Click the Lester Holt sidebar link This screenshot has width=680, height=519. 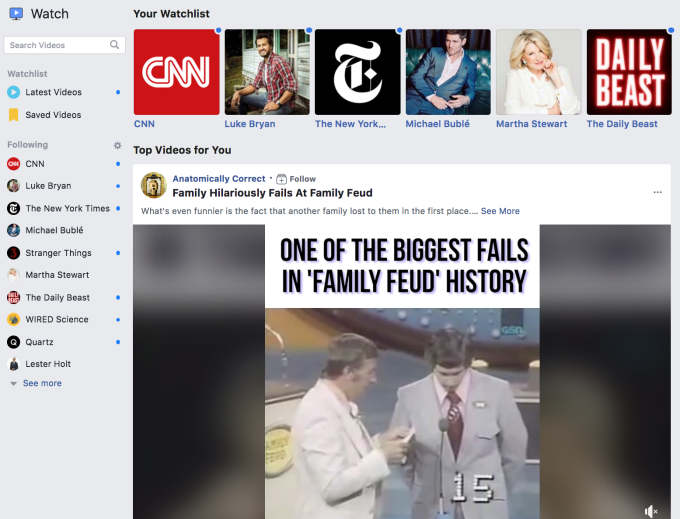coord(48,364)
